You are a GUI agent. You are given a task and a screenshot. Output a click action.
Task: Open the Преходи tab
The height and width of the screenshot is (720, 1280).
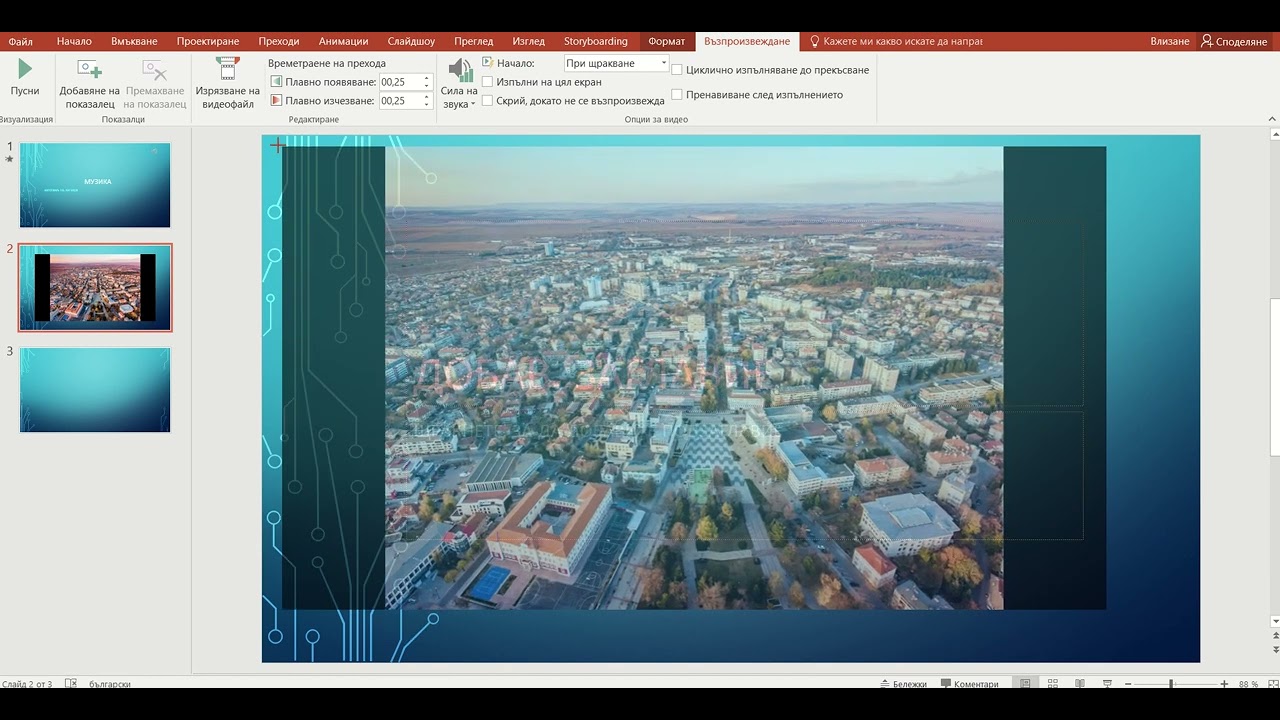click(x=279, y=42)
